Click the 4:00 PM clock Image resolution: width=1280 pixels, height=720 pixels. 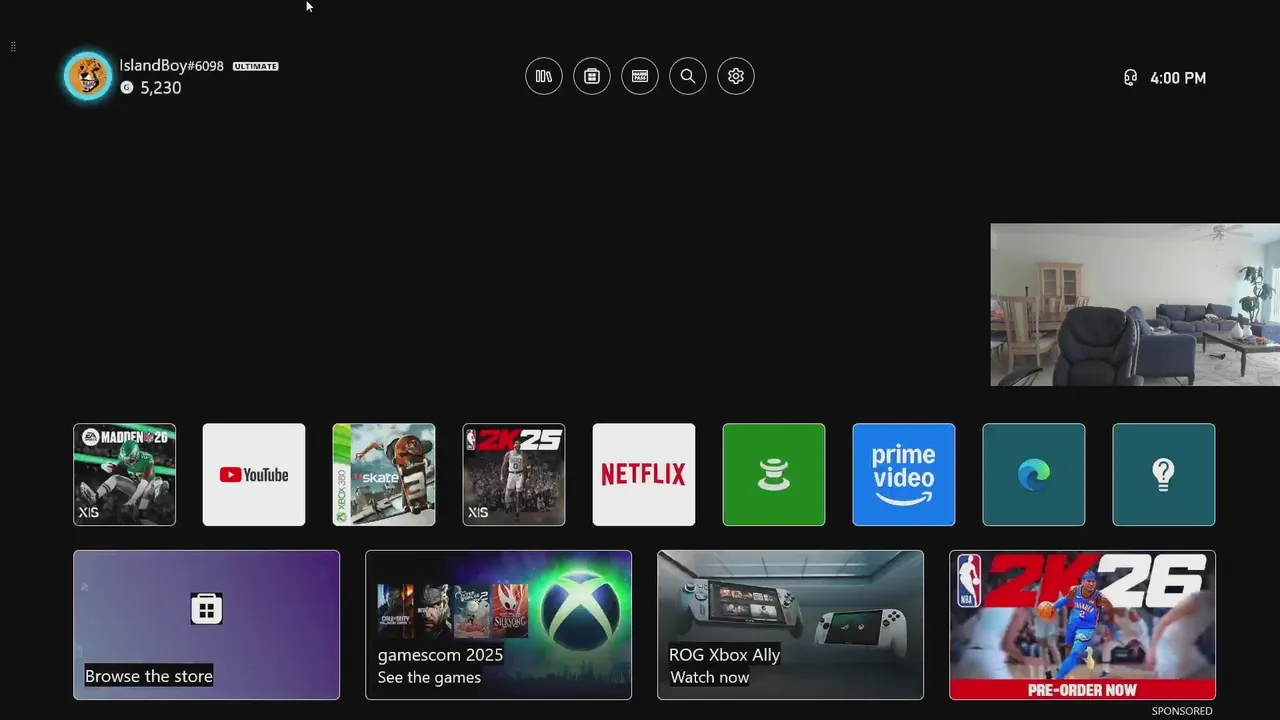[1178, 78]
